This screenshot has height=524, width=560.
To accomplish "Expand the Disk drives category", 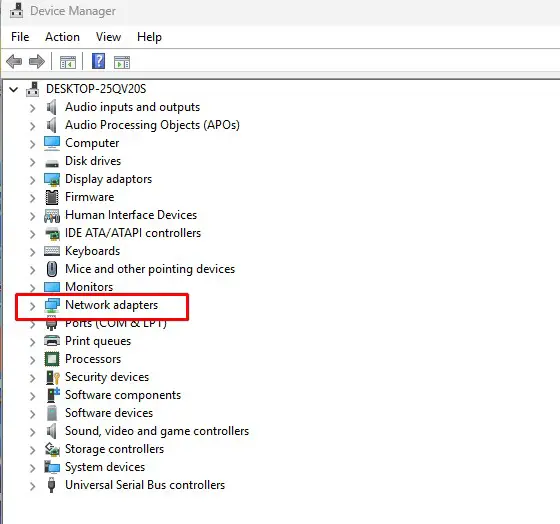I will coord(32,162).
